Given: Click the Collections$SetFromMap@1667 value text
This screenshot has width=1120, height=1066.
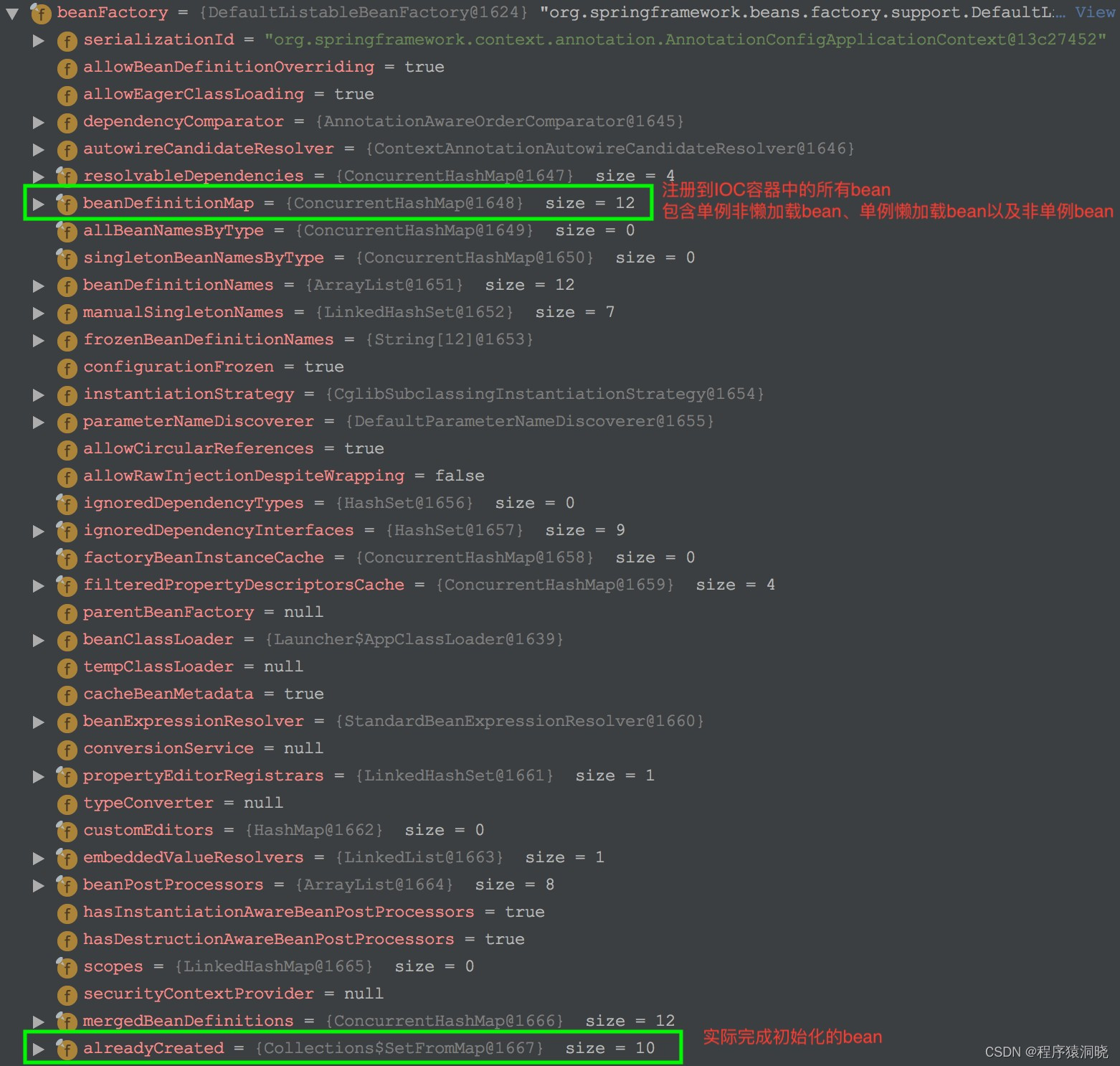Looking at the screenshot, I should [x=399, y=1048].
